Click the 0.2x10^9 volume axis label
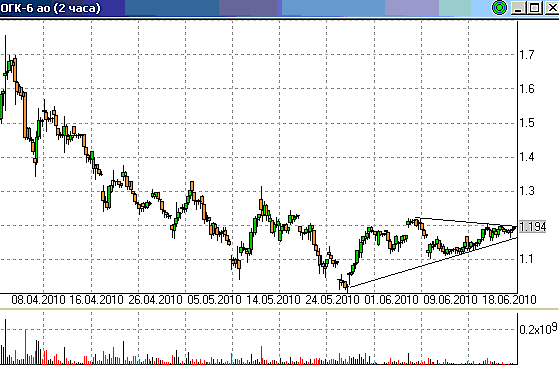This screenshot has width=560, height=366. (538, 329)
